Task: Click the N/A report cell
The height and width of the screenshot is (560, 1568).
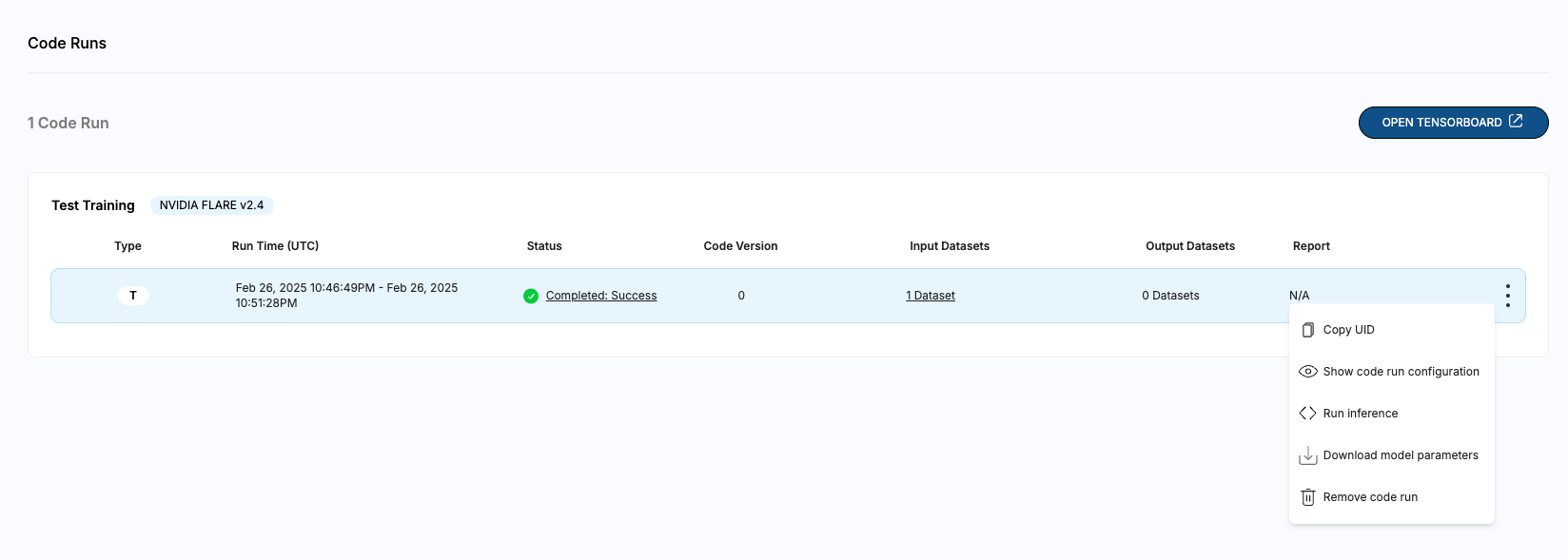Action: coord(1299,296)
